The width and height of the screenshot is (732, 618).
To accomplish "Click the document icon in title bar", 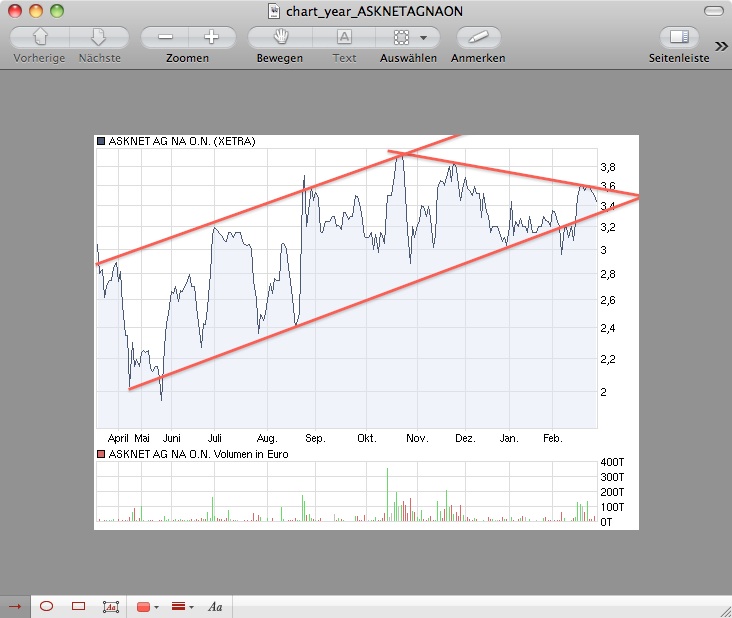I will coord(274,11).
